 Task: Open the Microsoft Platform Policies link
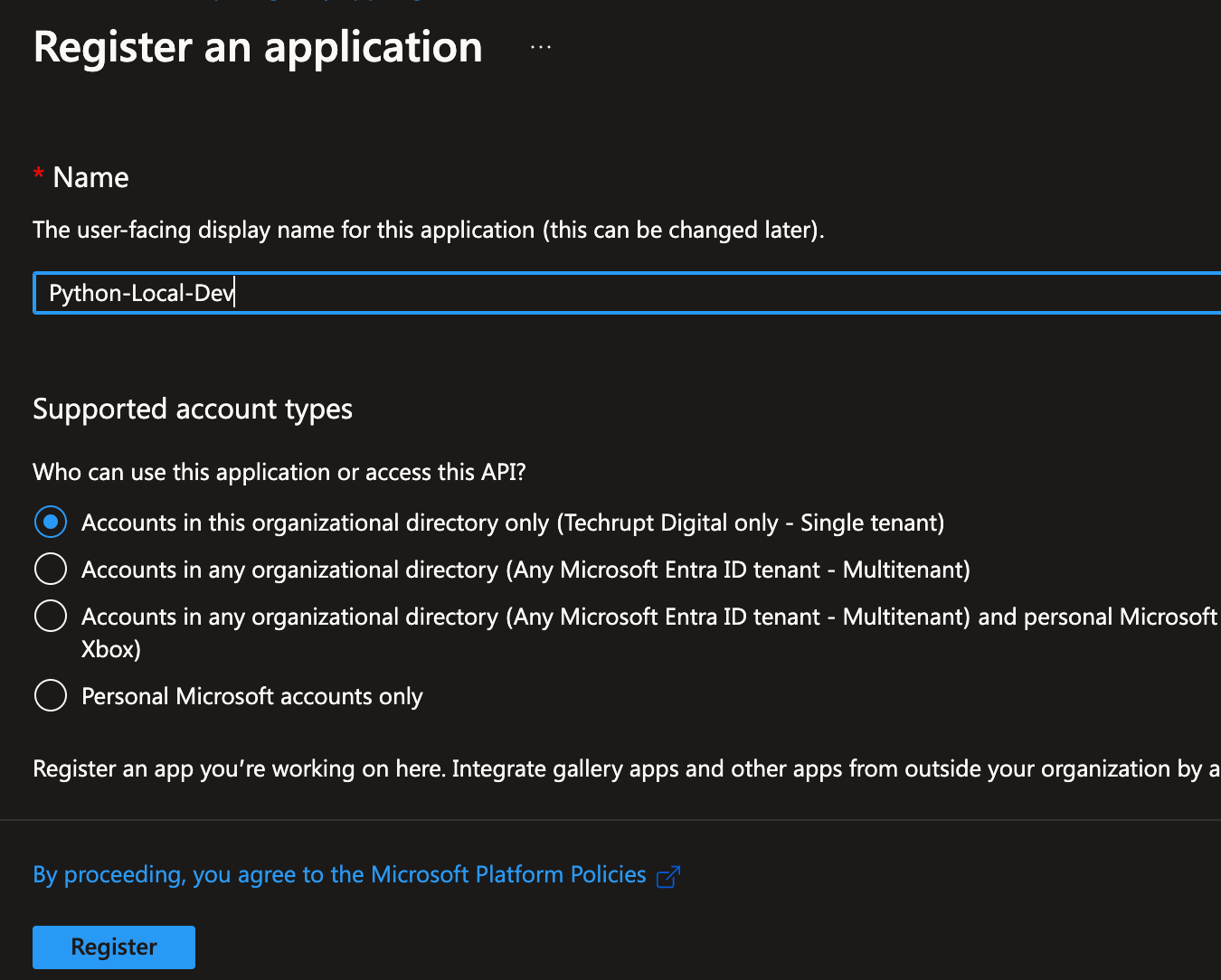click(x=339, y=874)
